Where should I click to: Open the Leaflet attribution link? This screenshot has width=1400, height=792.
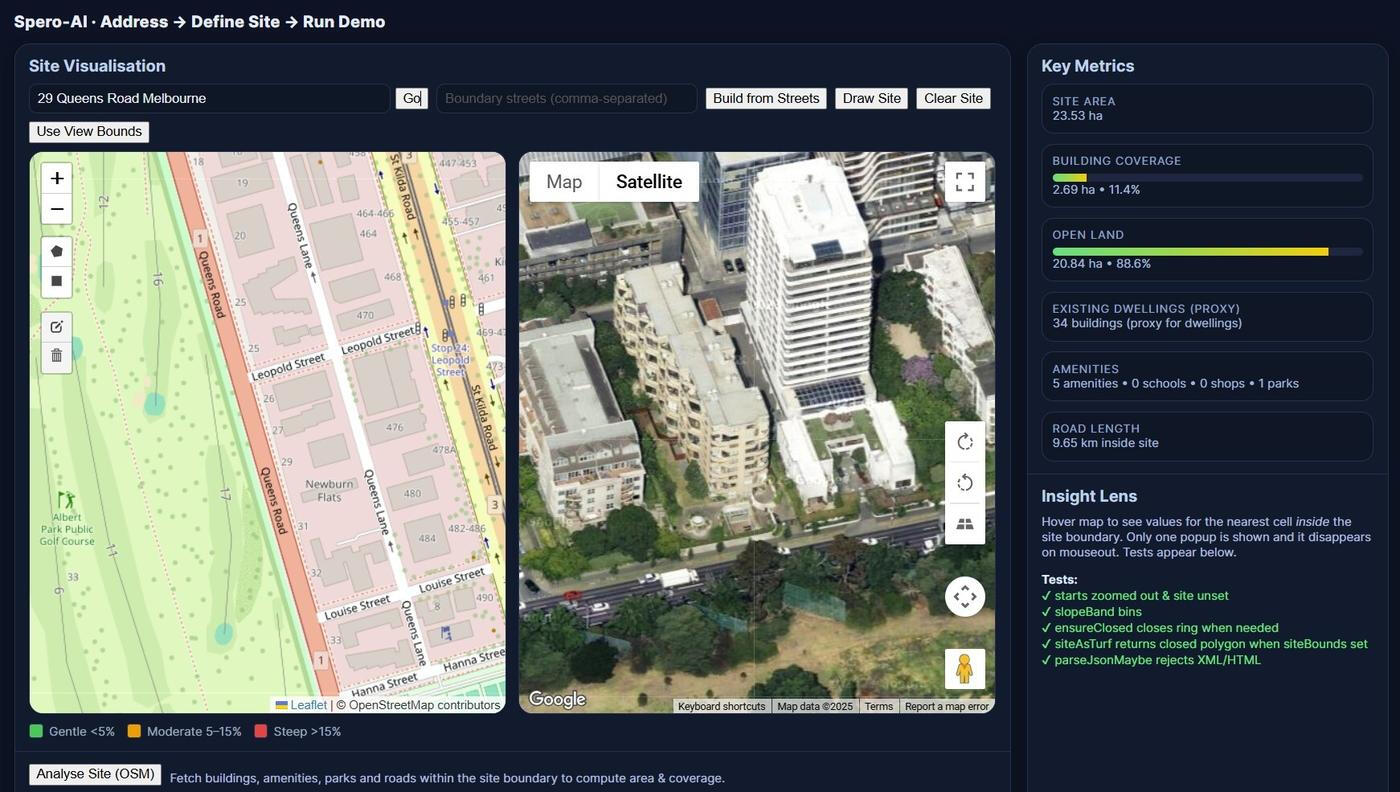pyautogui.click(x=308, y=705)
